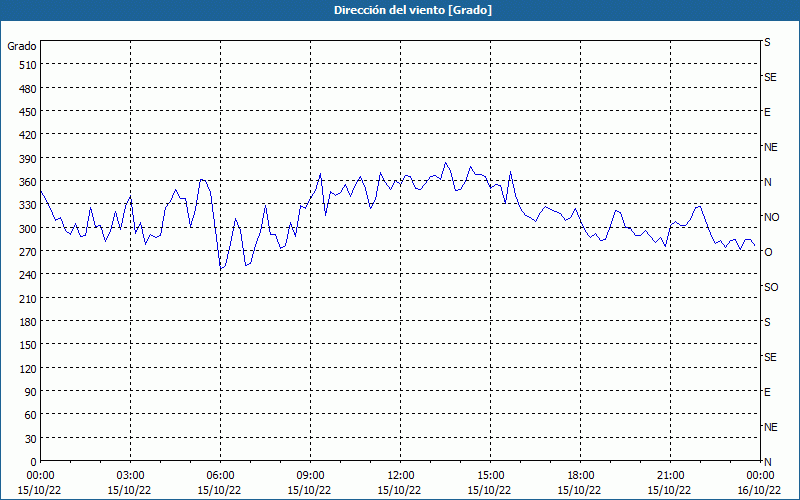Image resolution: width=800 pixels, height=500 pixels.
Task: Click the 240 degree label
Action: click(x=28, y=276)
